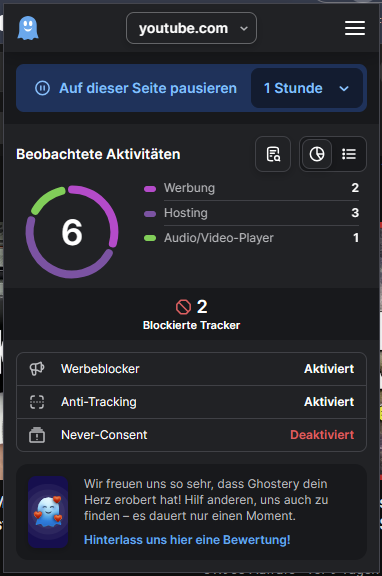The image size is (382, 576).
Task: Switch to pie chart view
Action: 317,154
